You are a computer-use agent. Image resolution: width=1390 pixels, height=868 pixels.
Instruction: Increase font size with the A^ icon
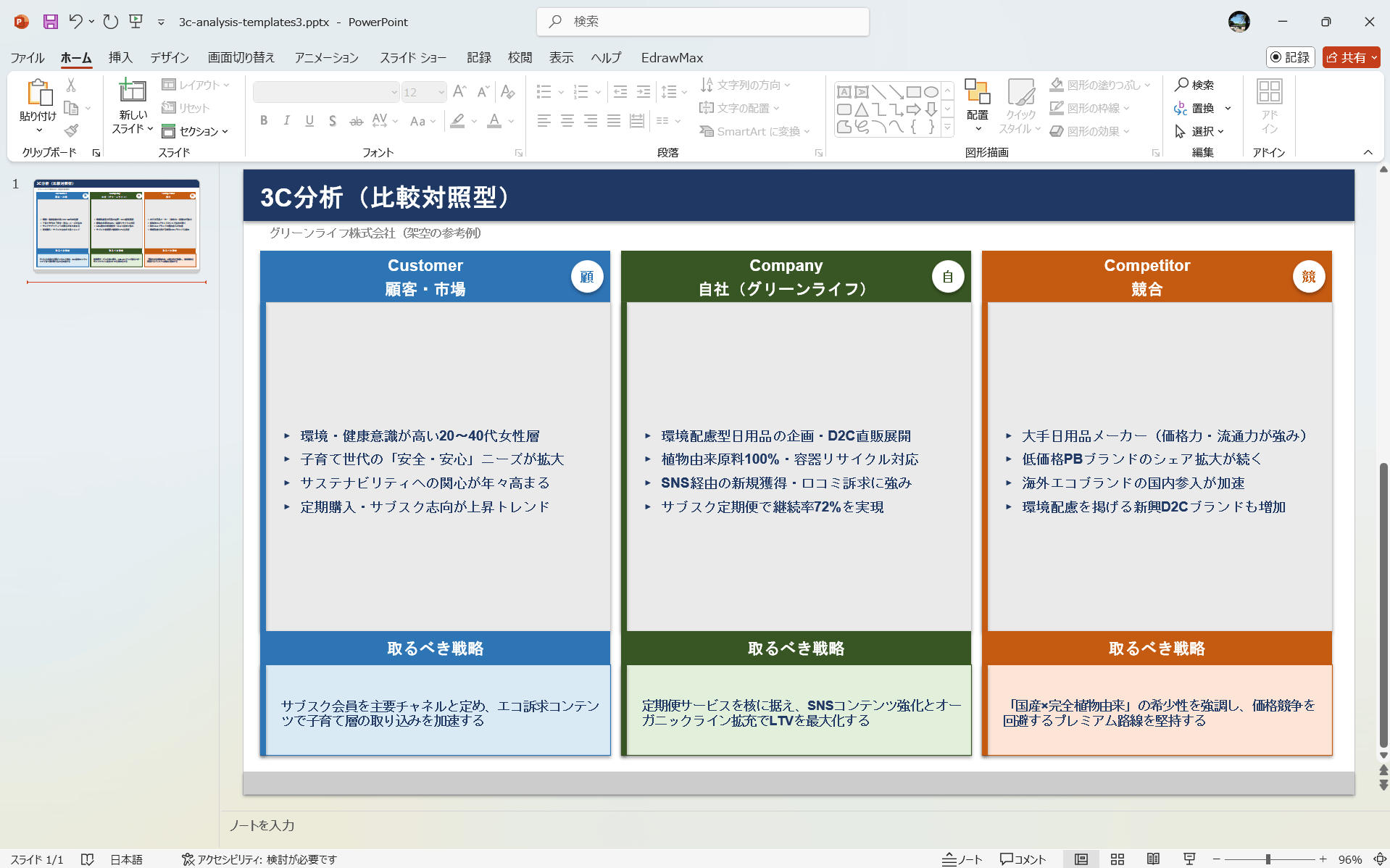(x=459, y=91)
